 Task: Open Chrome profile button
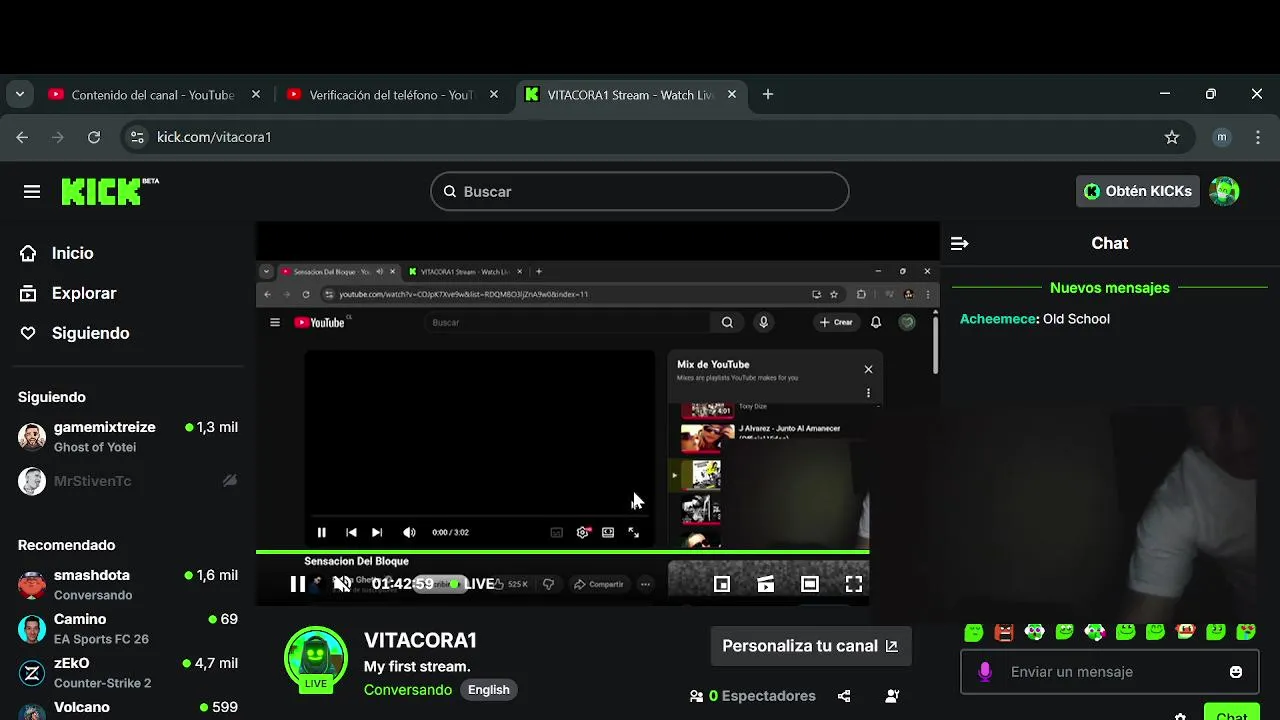[x=1221, y=137]
